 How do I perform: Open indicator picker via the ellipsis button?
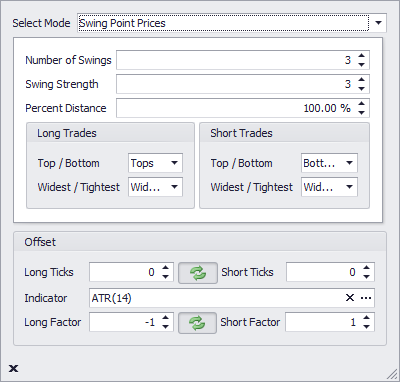pos(366,298)
